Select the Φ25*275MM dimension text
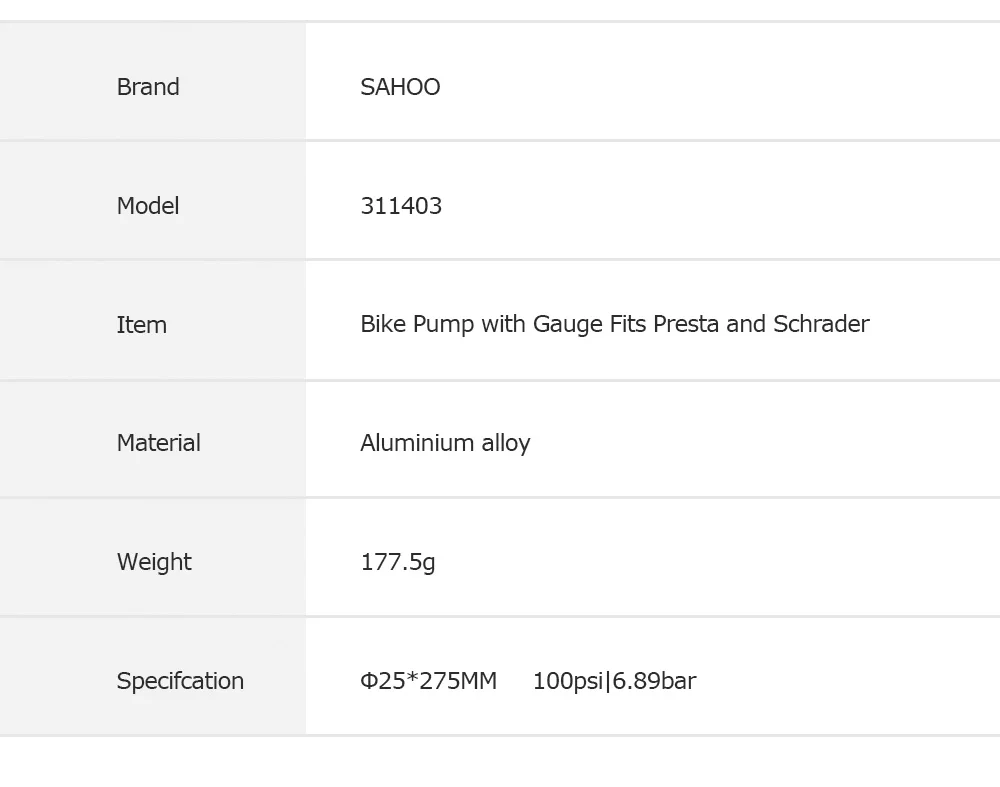Viewport: 1000px width, 787px height. [429, 680]
